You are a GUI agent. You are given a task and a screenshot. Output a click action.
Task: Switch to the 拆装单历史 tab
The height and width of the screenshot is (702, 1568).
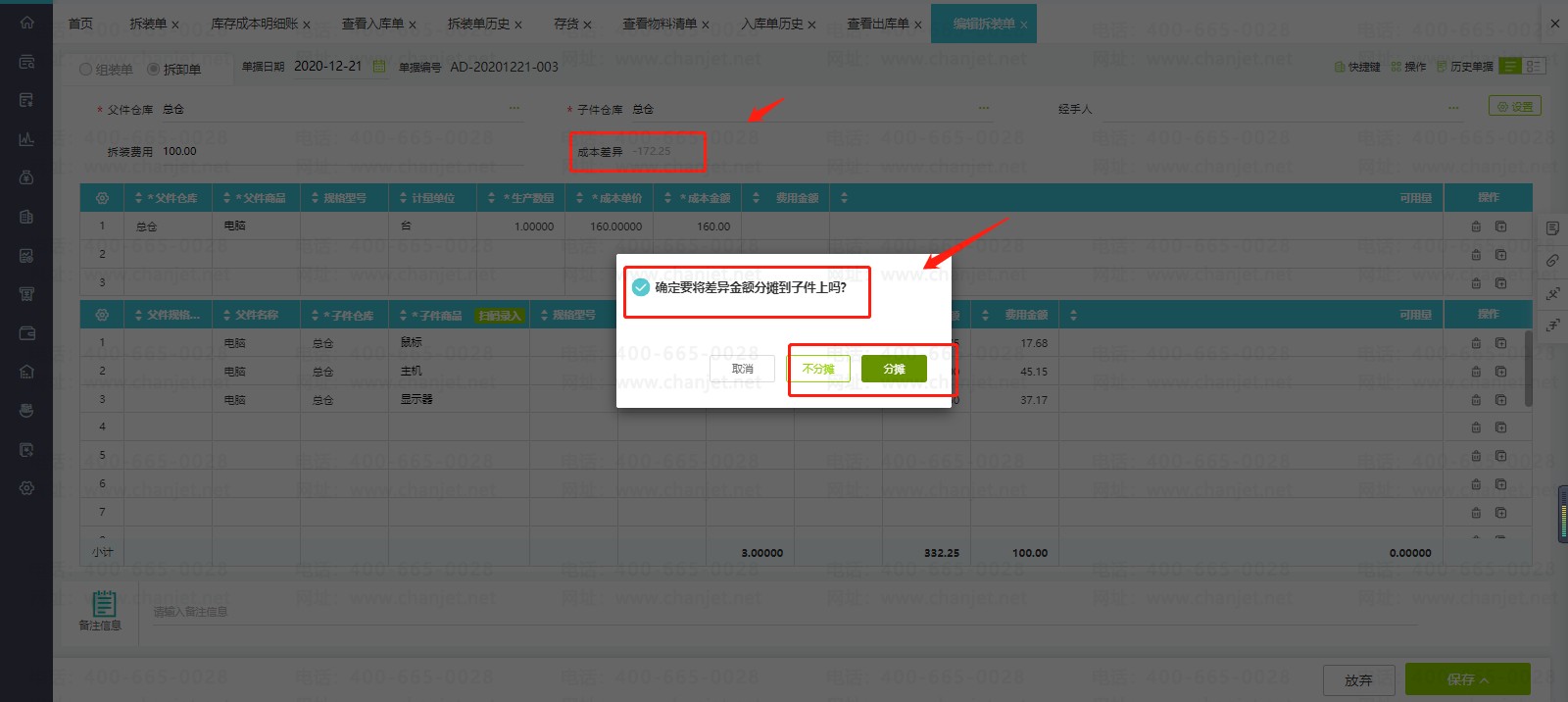click(478, 24)
